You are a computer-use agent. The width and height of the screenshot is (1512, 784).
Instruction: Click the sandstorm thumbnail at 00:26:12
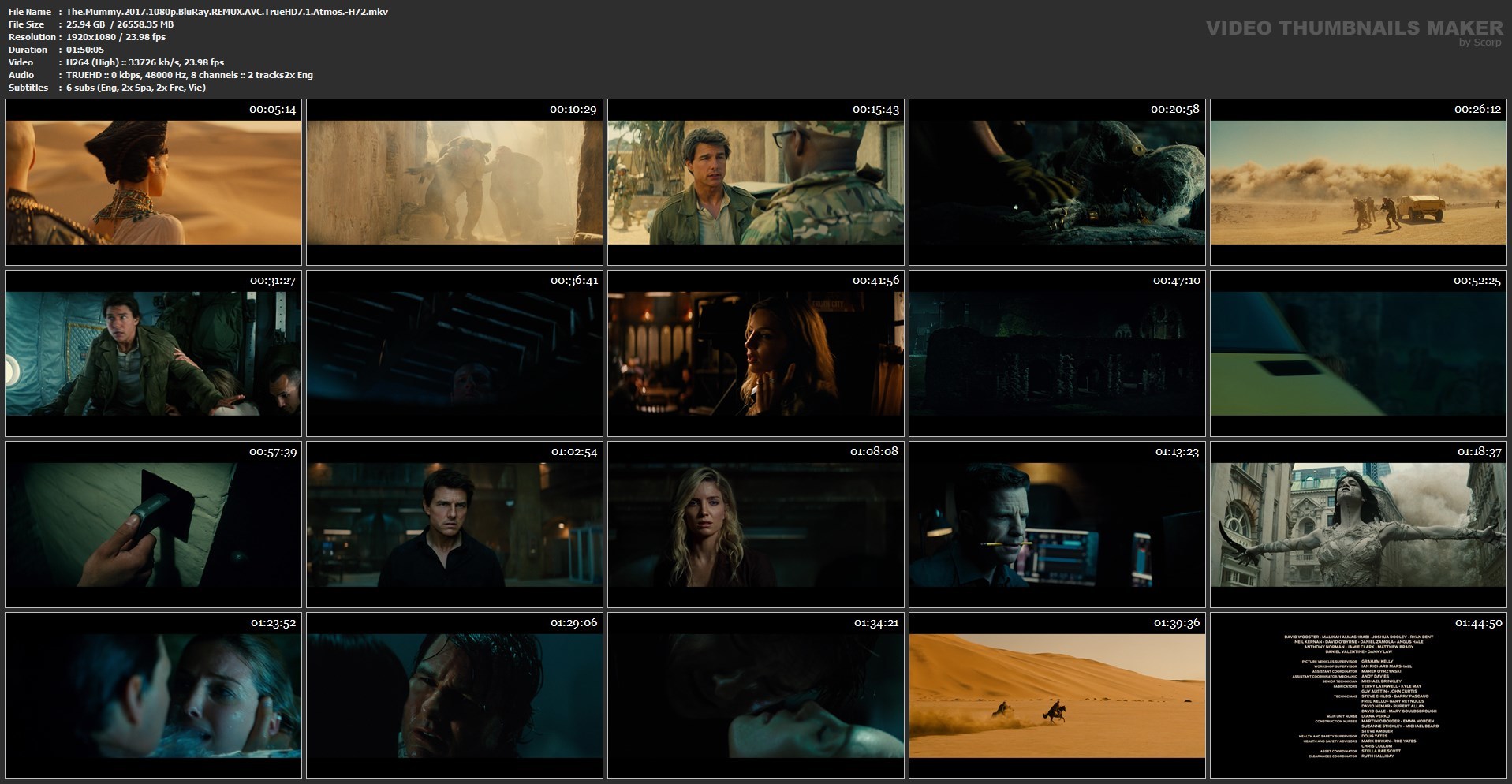[1358, 182]
